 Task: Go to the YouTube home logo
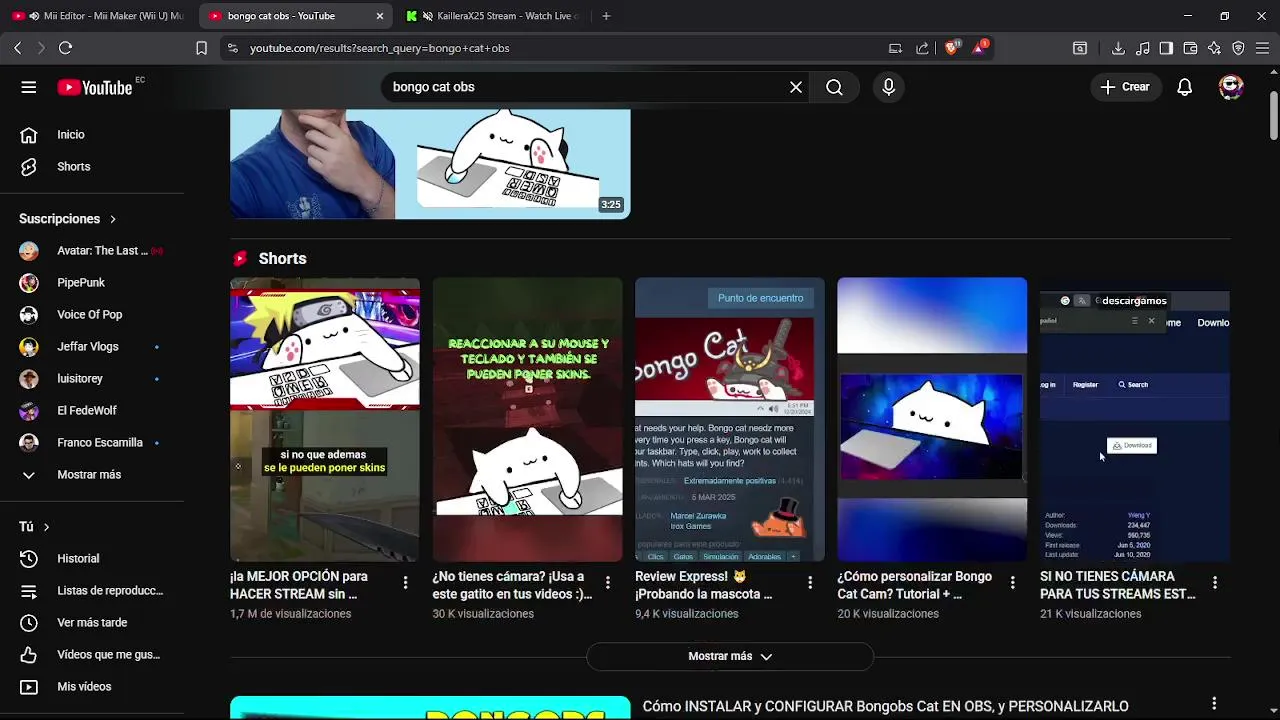[95, 87]
